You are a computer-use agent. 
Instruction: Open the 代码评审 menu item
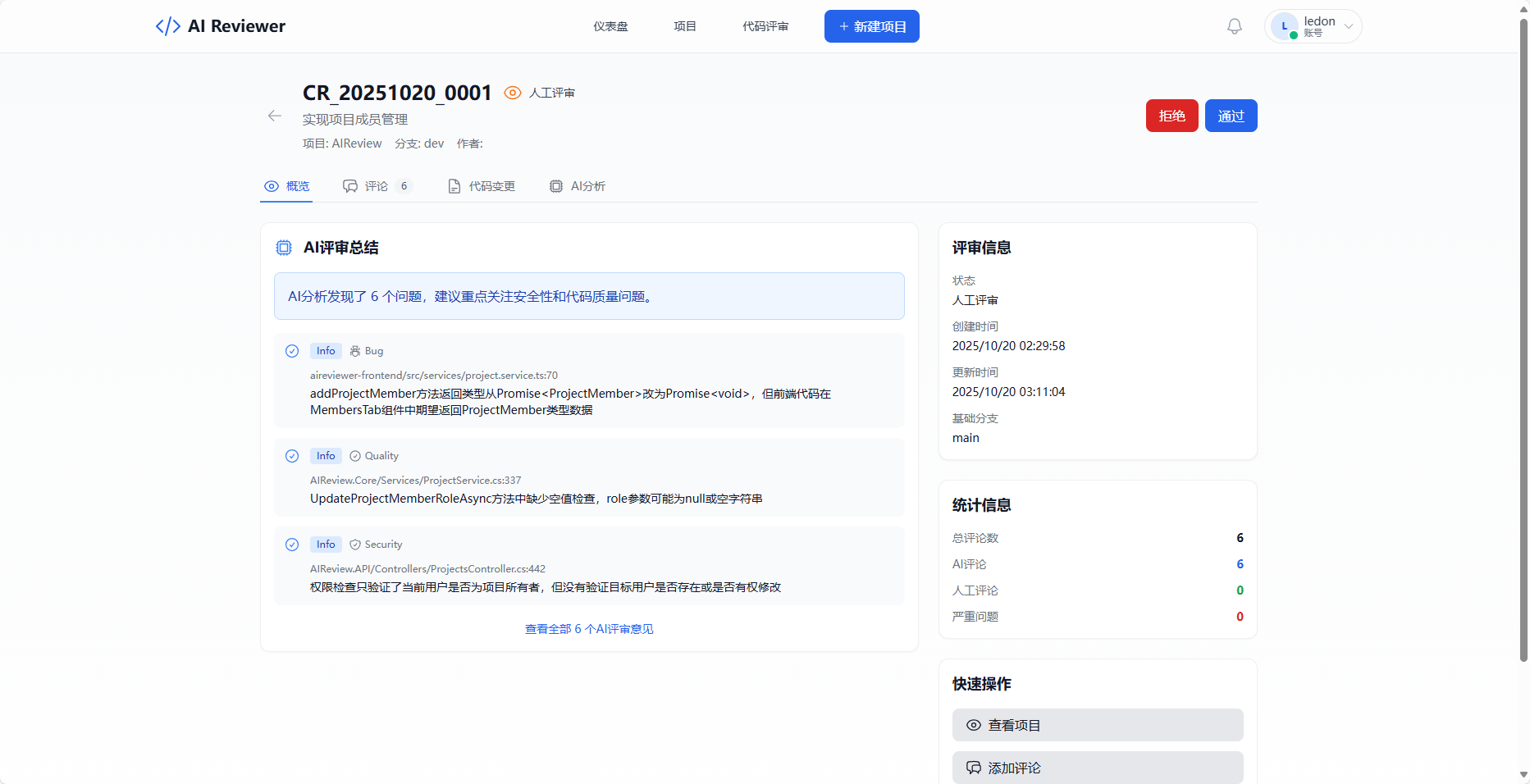(765, 25)
